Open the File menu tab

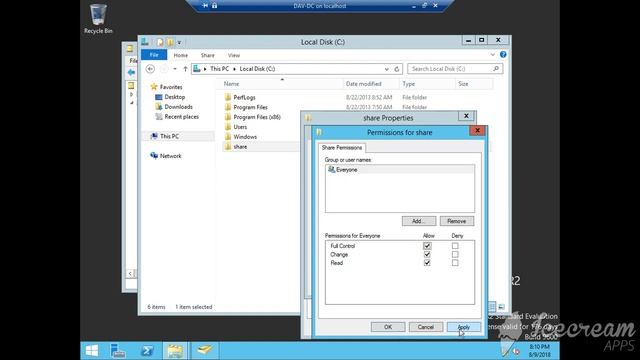(x=154, y=55)
